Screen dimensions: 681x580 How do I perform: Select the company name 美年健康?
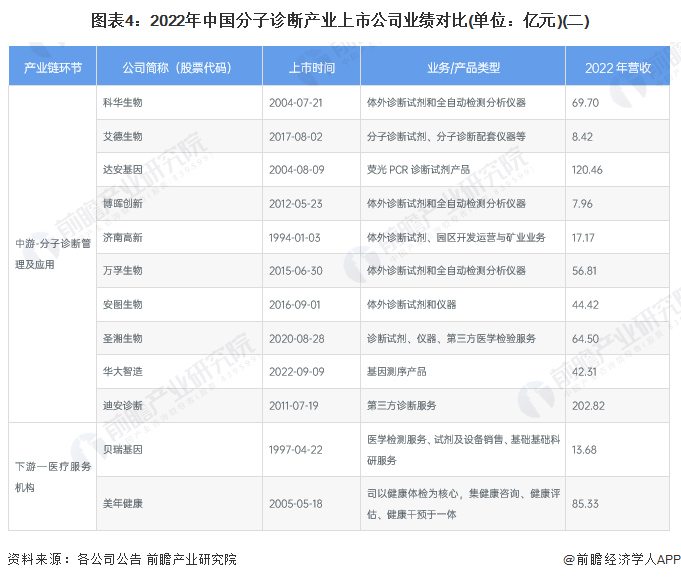[x=122, y=504]
